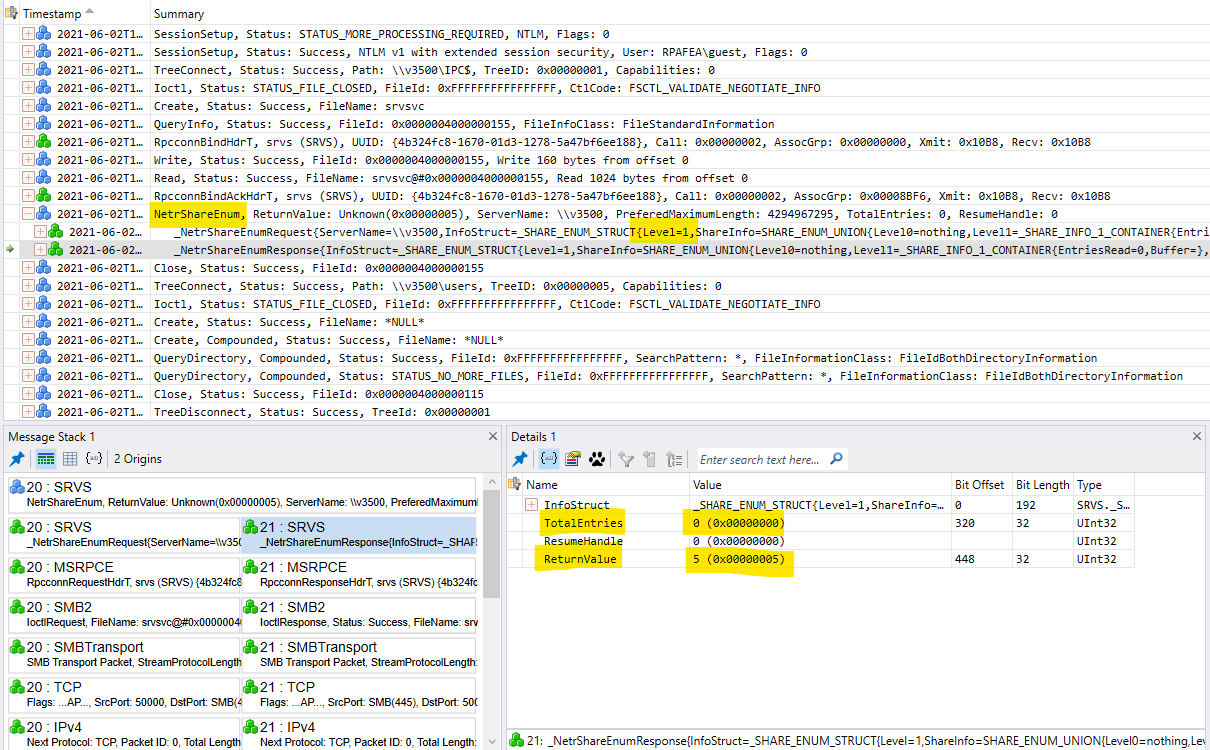Select the ReturnValue field row

tap(820, 559)
